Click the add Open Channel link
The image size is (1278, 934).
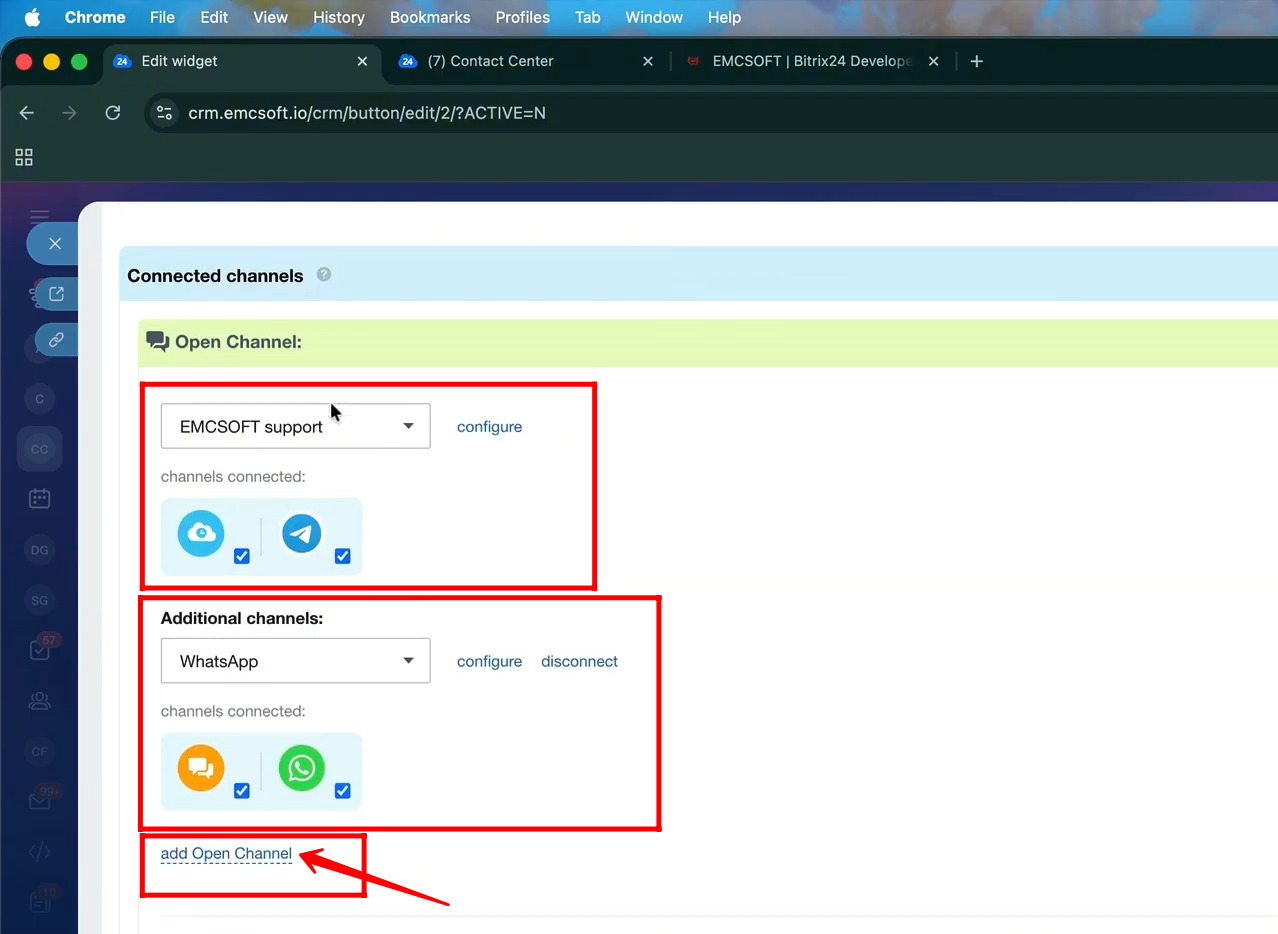point(226,854)
